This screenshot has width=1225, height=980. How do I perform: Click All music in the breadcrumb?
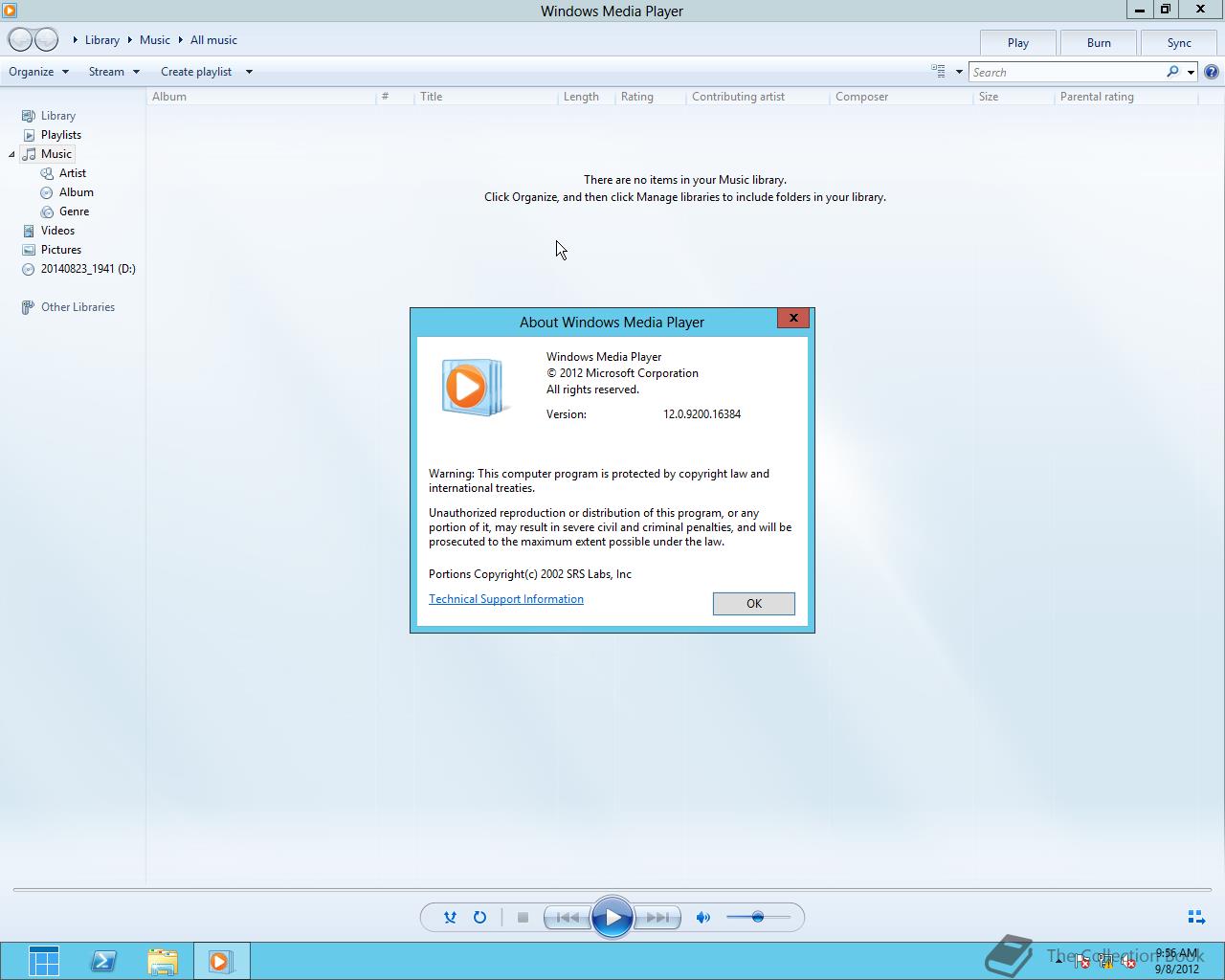pyautogui.click(x=213, y=40)
